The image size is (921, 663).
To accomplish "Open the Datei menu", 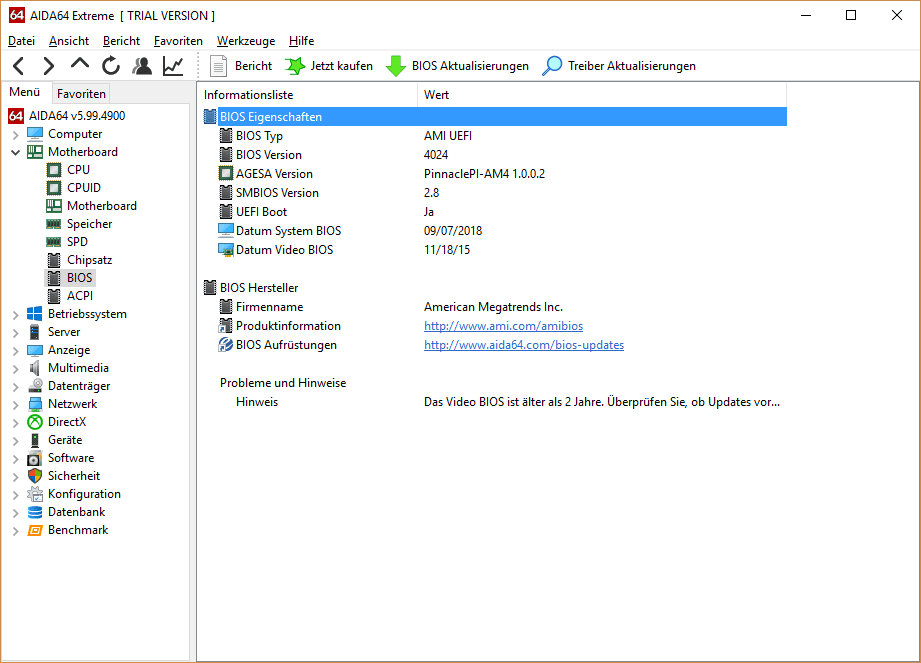I will click(21, 41).
